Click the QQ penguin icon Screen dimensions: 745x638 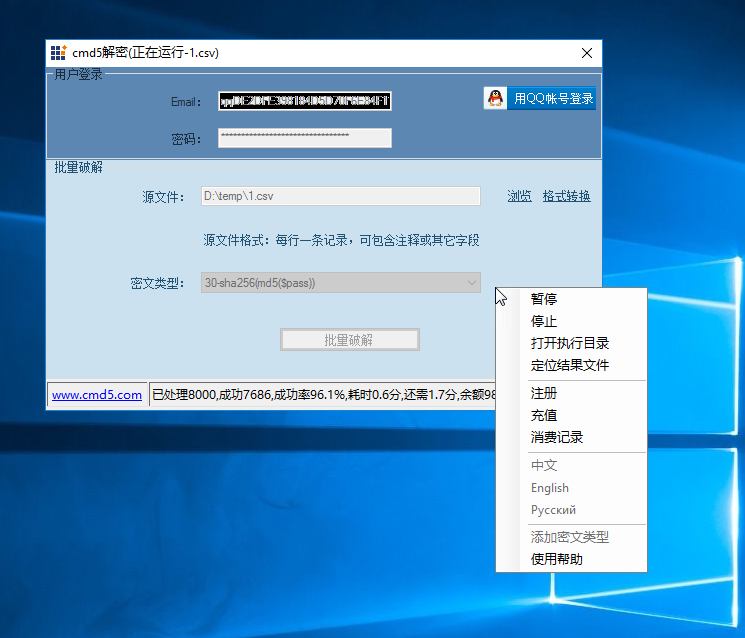496,98
